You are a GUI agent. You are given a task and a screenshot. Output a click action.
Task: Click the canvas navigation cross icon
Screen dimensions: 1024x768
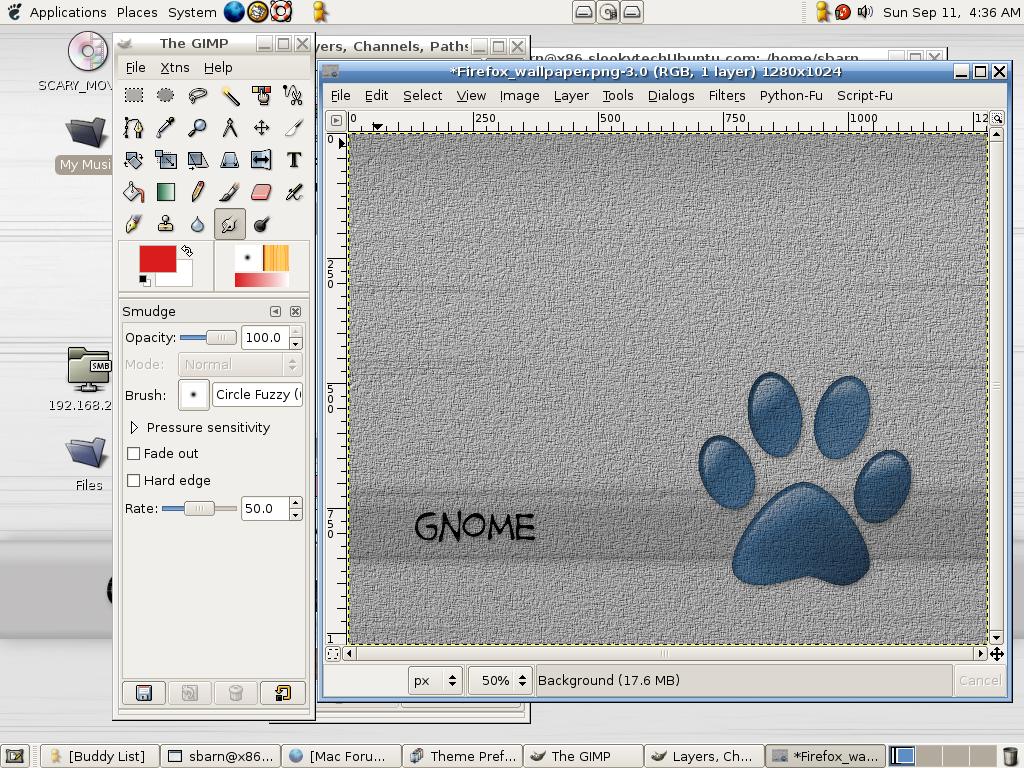[997, 654]
